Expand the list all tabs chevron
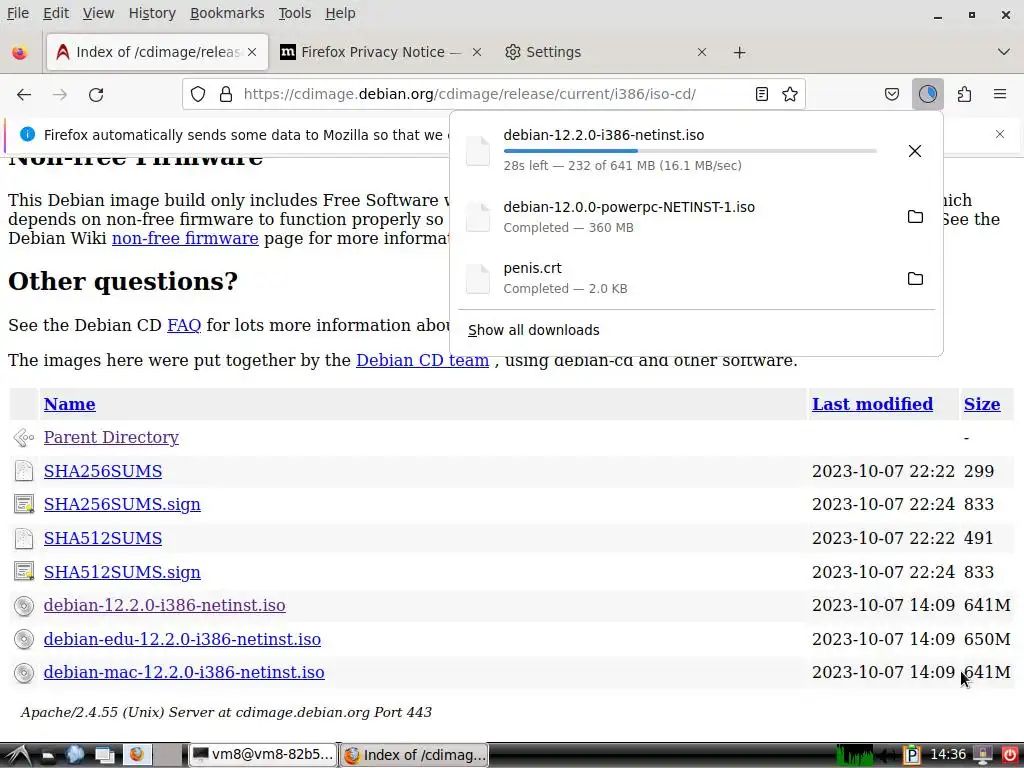Viewport: 1024px width, 768px height. tap(1004, 52)
